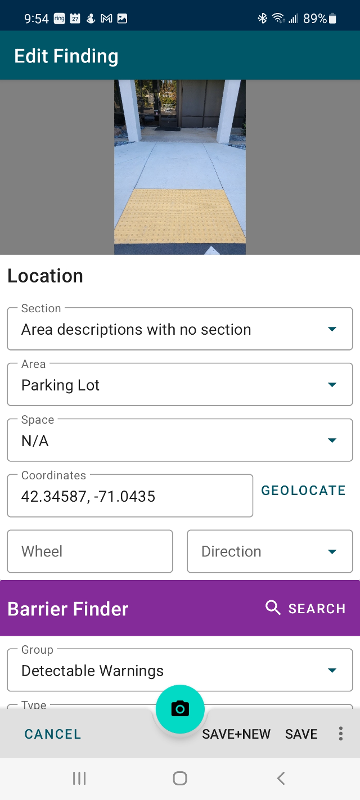The image size is (360, 800).
Task: Open the recent apps navigation button
Action: tap(79, 778)
